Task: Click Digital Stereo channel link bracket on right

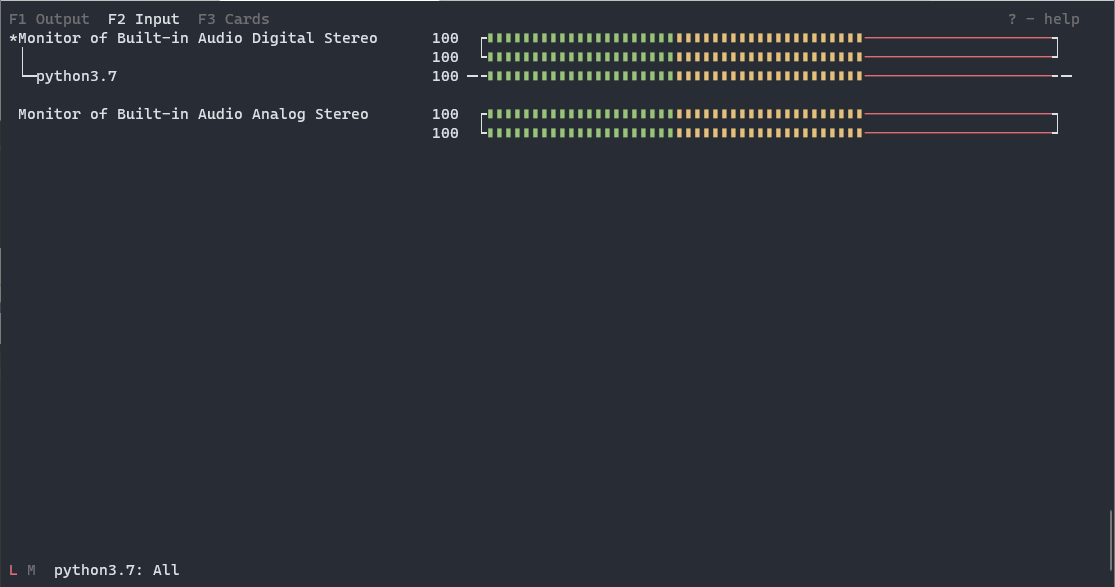Action: [x=1056, y=48]
